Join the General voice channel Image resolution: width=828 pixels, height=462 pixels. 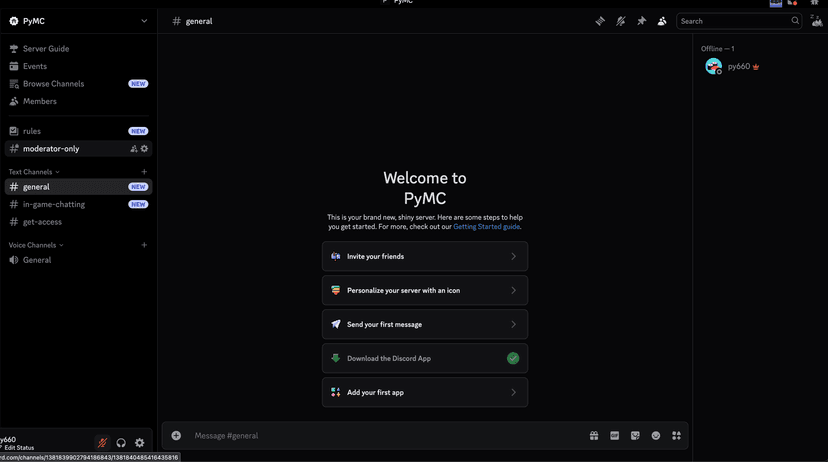click(78, 260)
